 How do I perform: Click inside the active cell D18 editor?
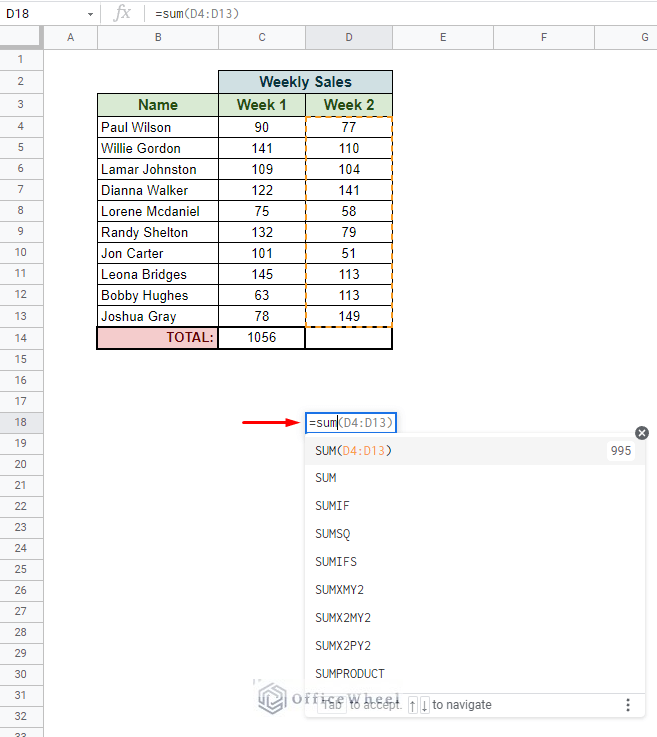click(x=351, y=423)
